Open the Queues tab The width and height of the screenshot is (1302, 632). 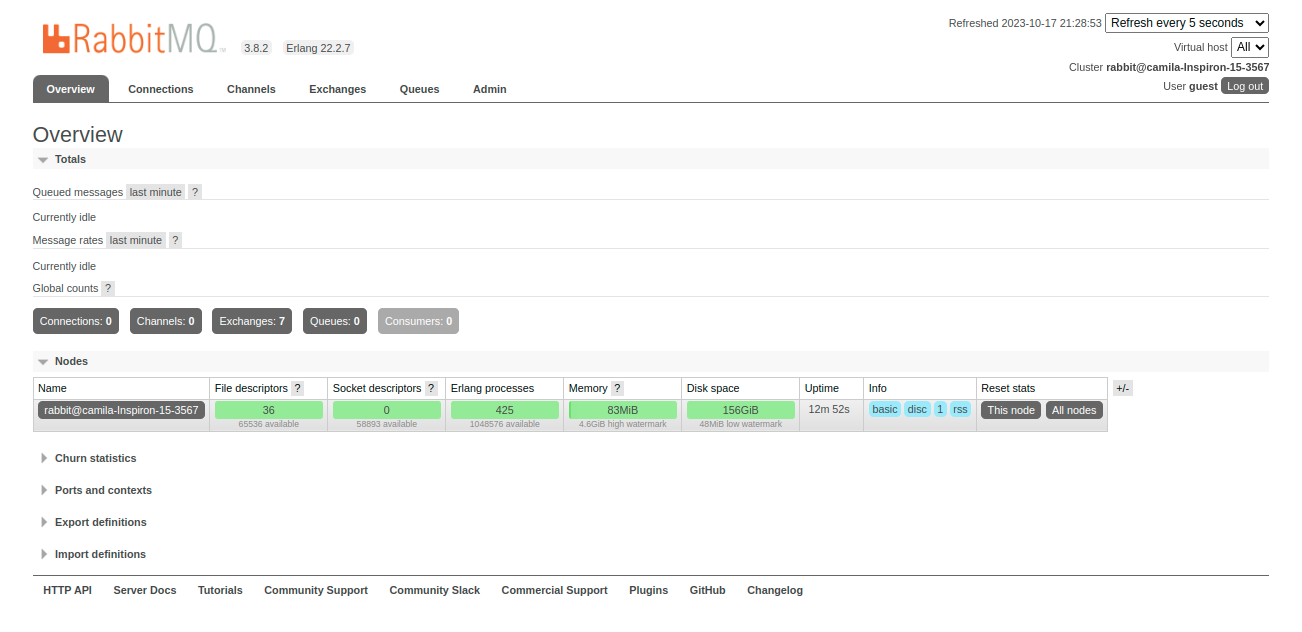click(420, 89)
